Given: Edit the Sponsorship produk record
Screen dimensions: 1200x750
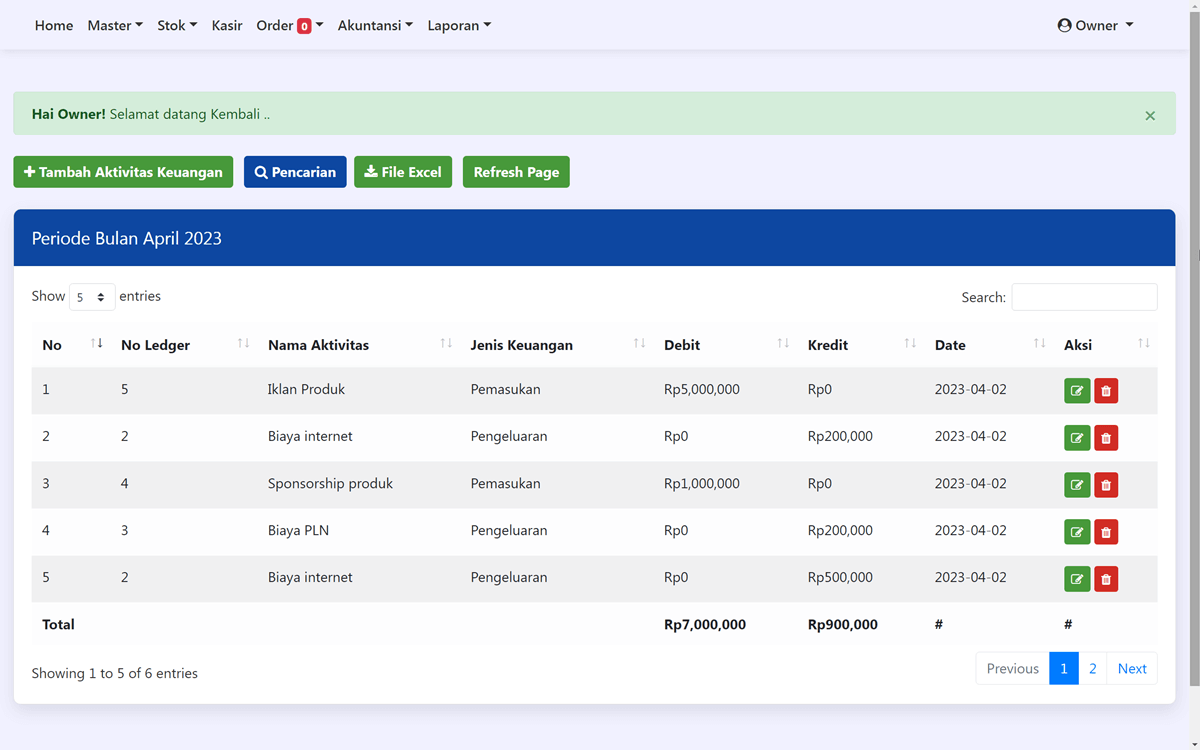Looking at the screenshot, I should [1077, 484].
